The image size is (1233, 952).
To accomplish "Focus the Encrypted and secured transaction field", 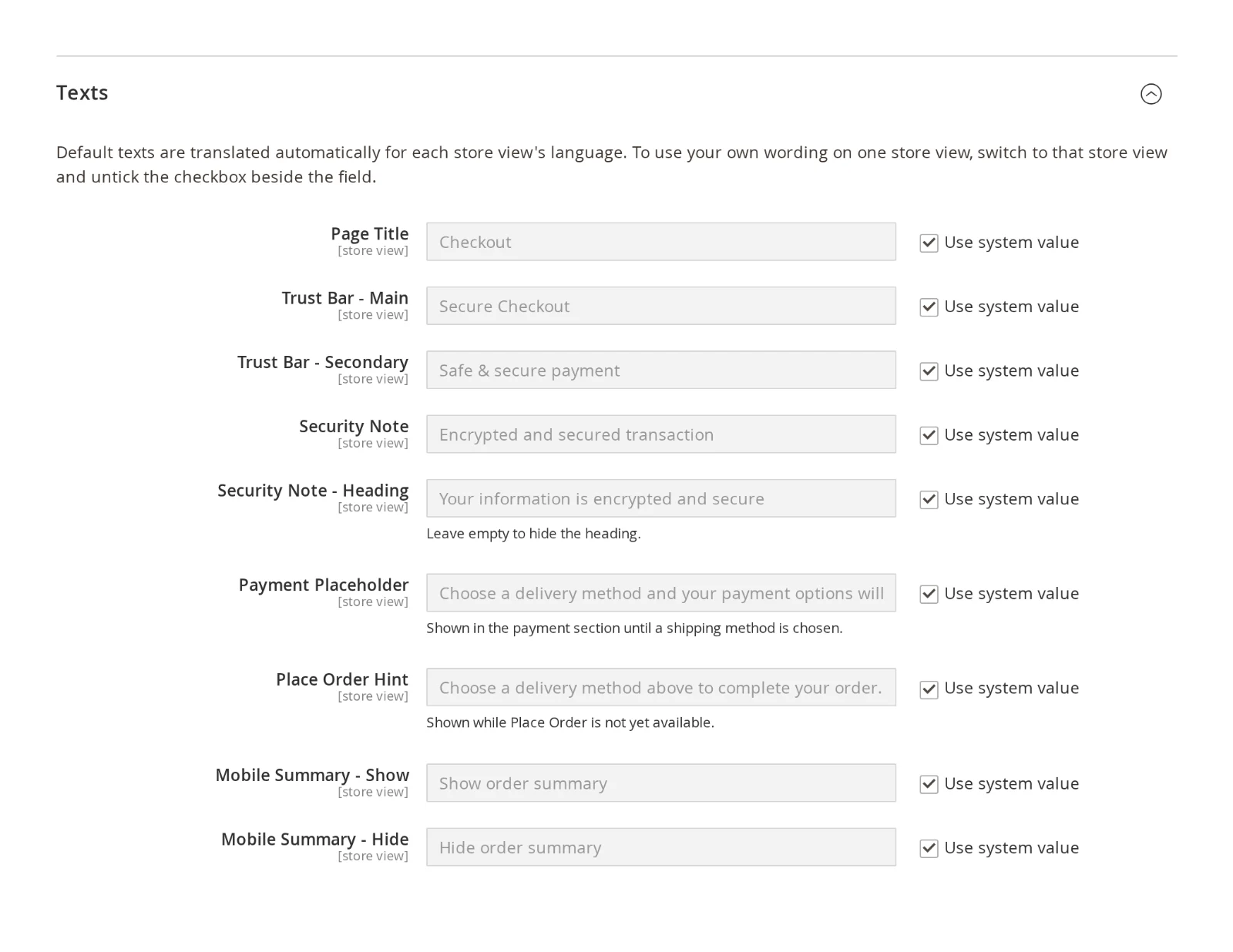I will click(661, 434).
